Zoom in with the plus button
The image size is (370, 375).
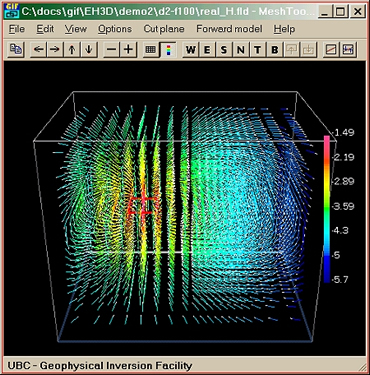pyautogui.click(x=128, y=50)
